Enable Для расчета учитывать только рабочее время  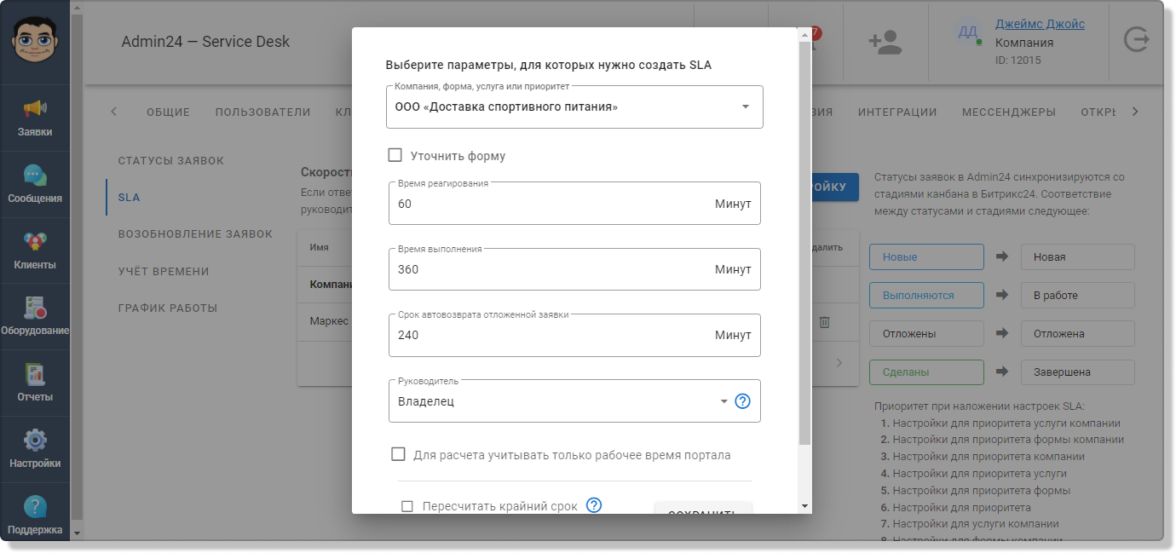point(398,455)
